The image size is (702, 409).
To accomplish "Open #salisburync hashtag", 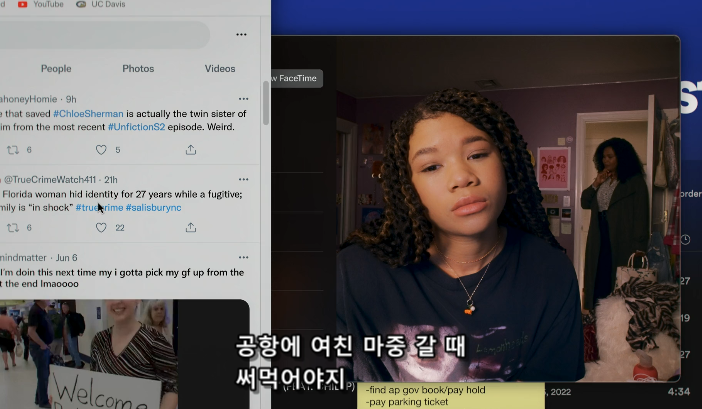I will click(154, 208).
